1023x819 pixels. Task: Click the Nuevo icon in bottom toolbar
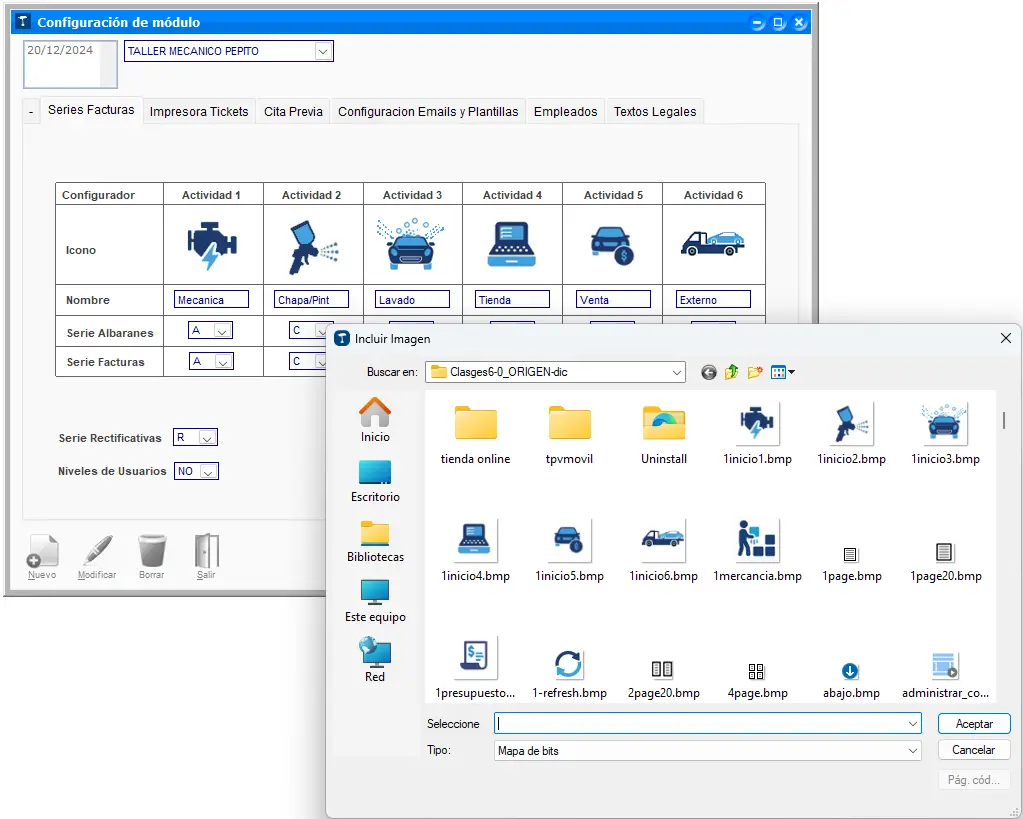pyautogui.click(x=42, y=552)
